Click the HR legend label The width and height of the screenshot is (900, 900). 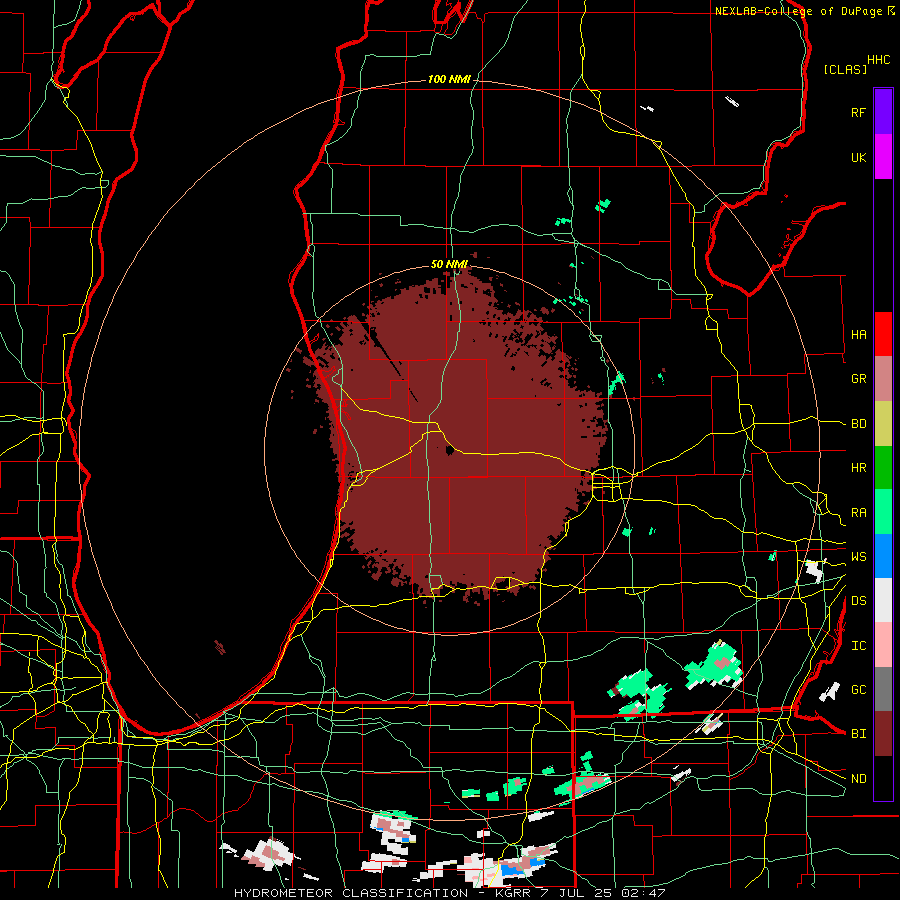coord(858,468)
